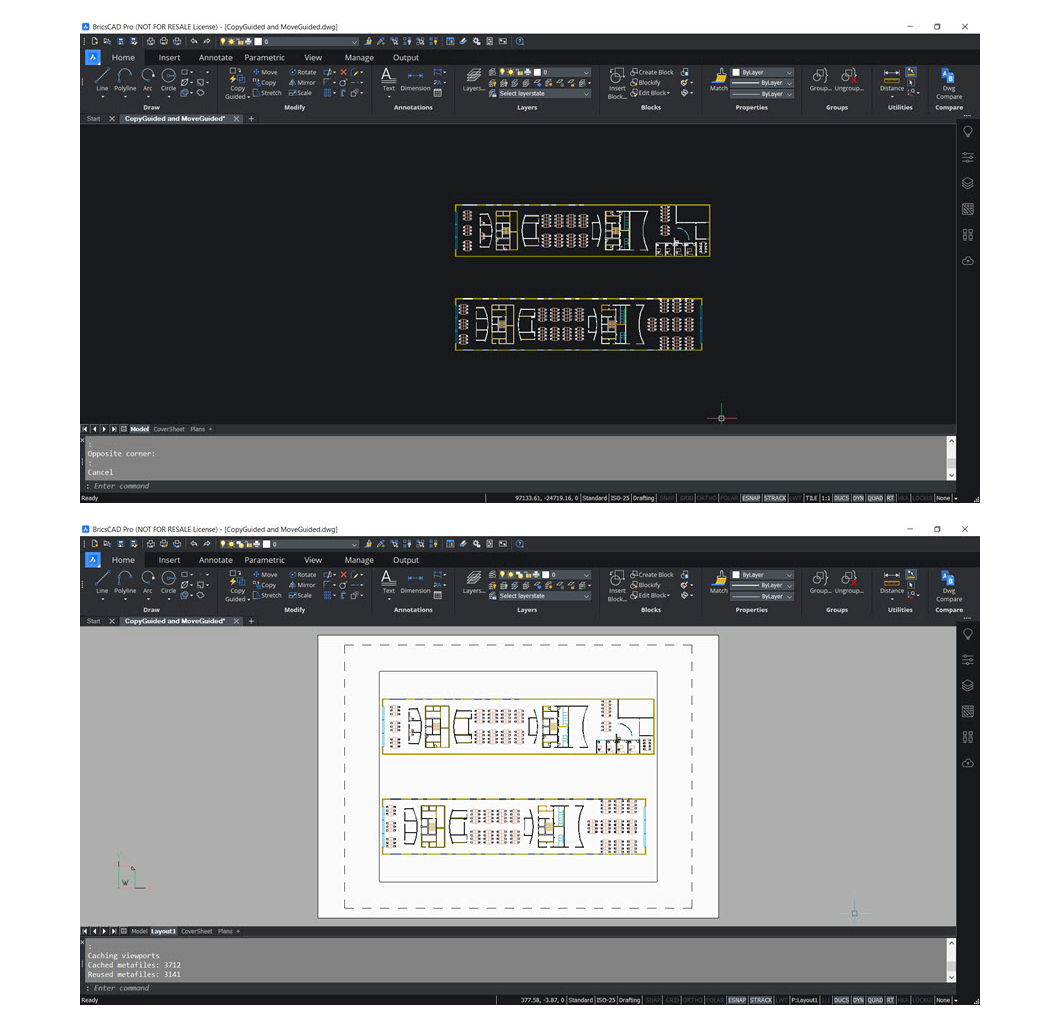This screenshot has height=1025, width=1060.
Task: Click red X delete icon in upper window
Action: coord(343,72)
